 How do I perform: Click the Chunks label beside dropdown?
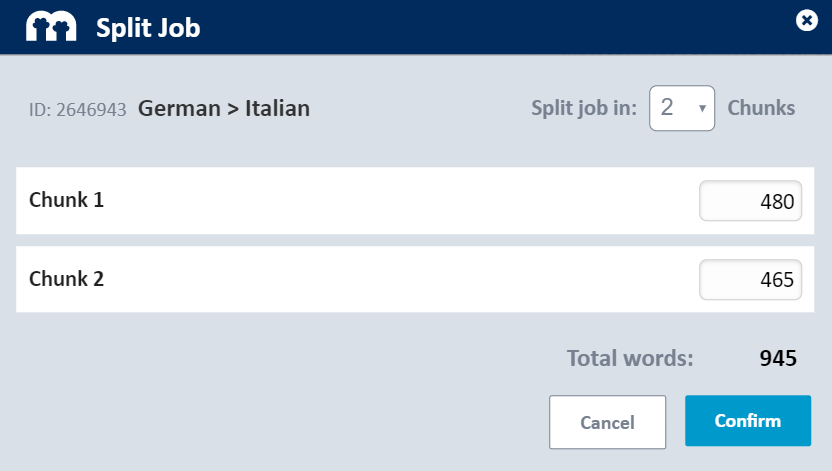pyautogui.click(x=761, y=108)
